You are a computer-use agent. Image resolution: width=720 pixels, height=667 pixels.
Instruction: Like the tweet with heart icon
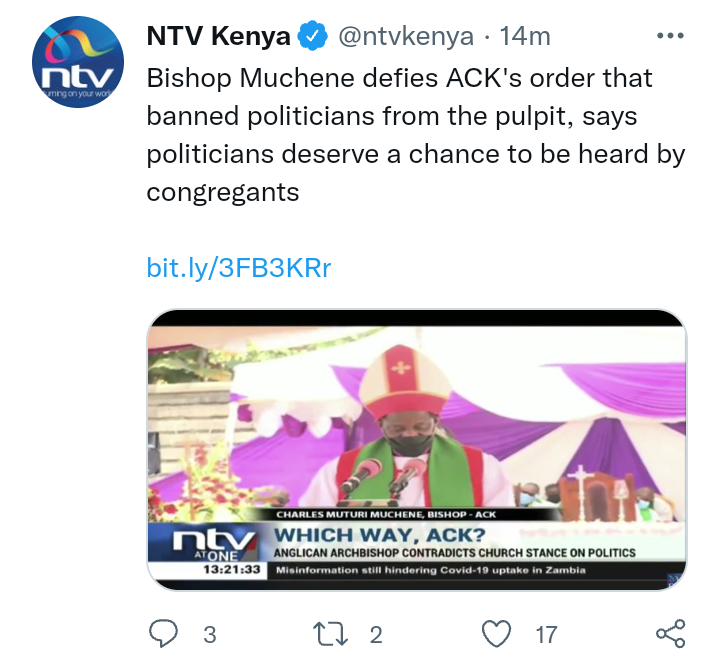point(496,634)
